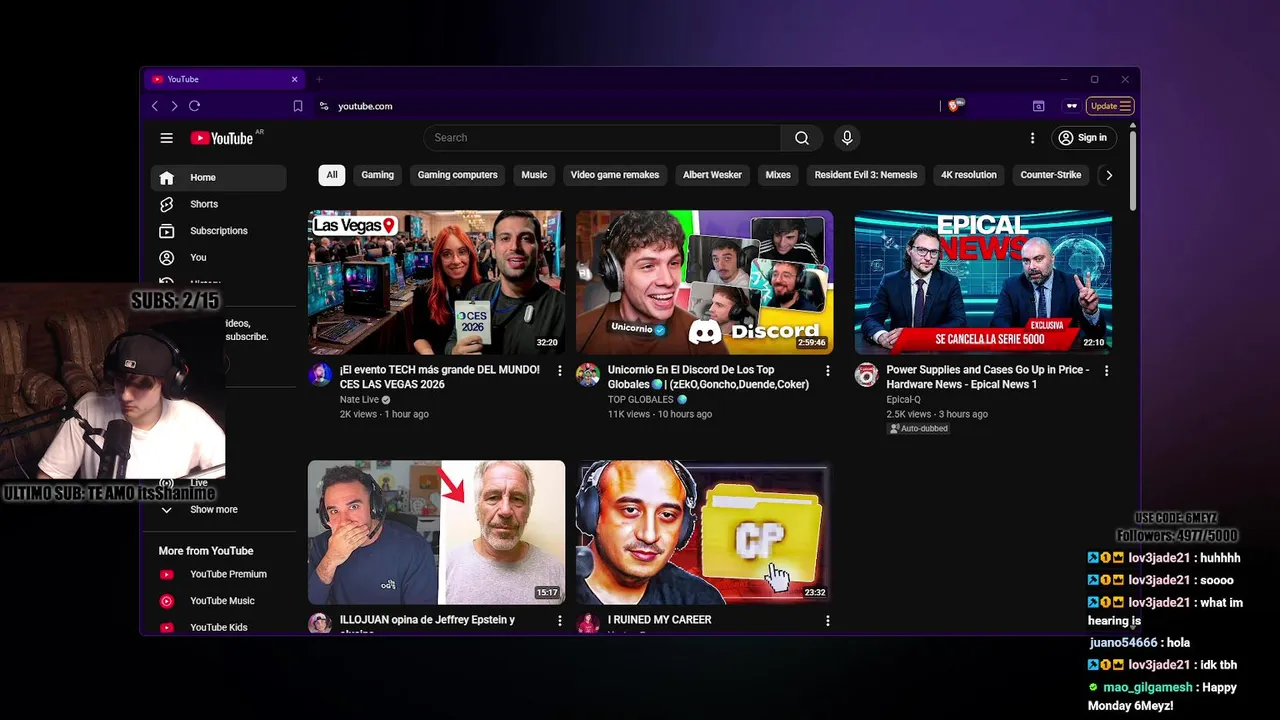Play the Epical News thumbnail
The height and width of the screenshot is (720, 1280).
point(983,282)
